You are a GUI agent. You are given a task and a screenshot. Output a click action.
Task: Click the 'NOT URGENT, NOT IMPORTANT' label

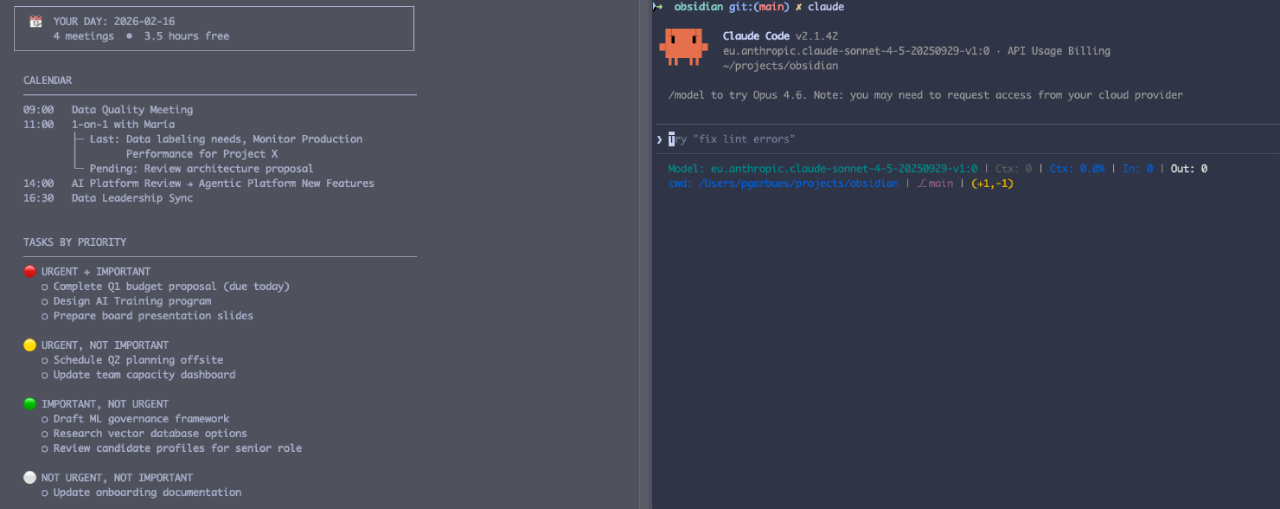click(117, 478)
